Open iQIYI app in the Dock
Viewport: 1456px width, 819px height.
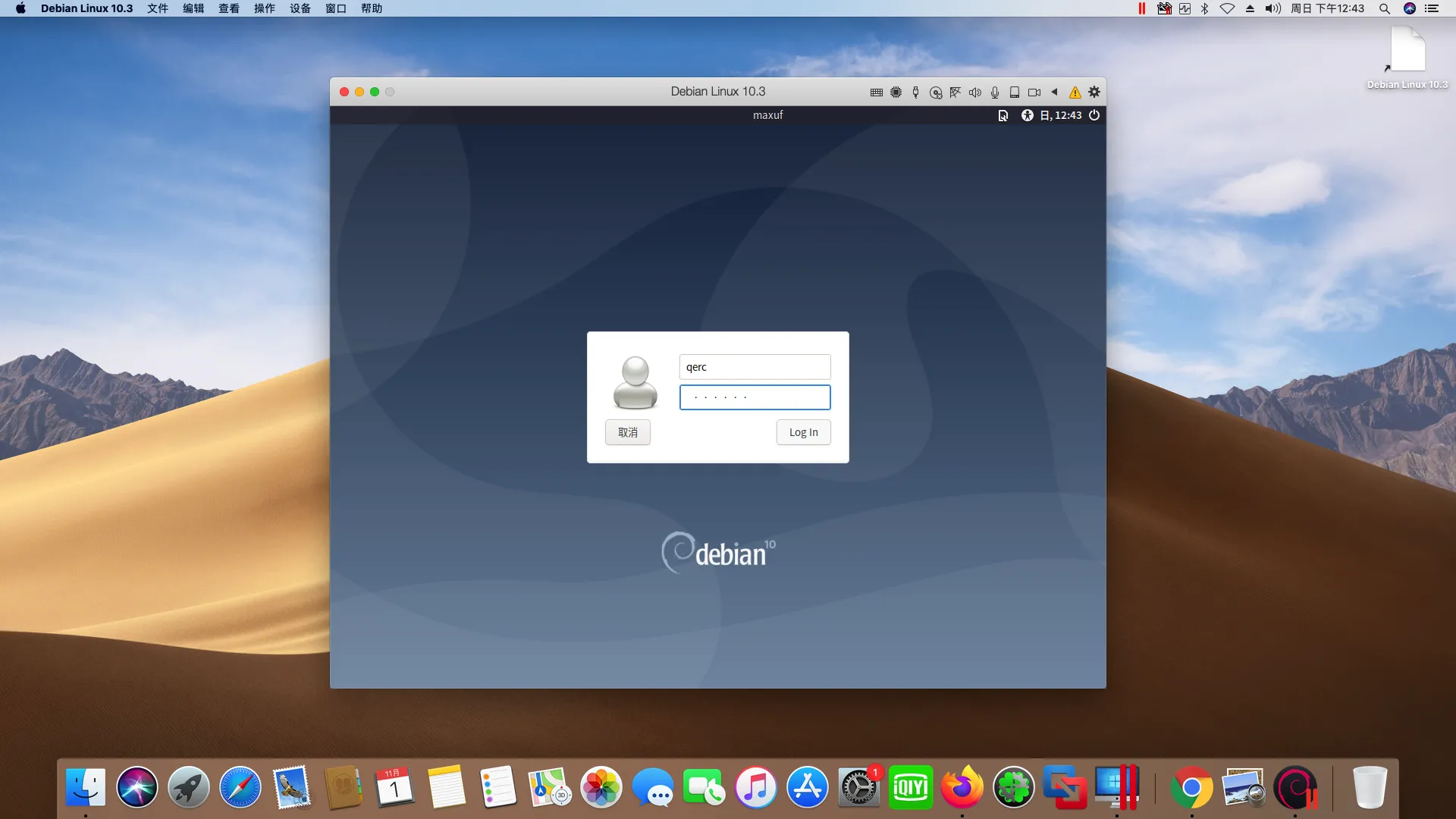coord(910,787)
